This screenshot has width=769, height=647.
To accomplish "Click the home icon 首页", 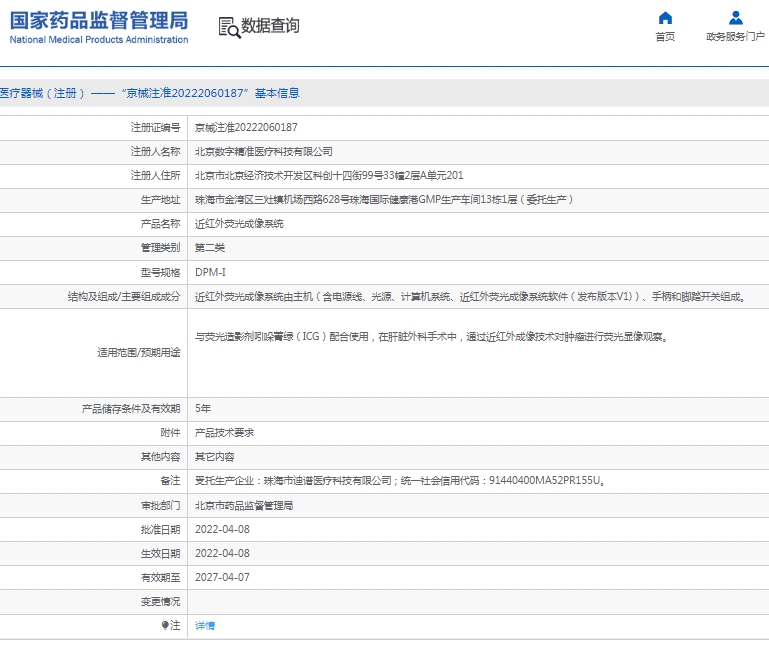I will pos(665,18).
